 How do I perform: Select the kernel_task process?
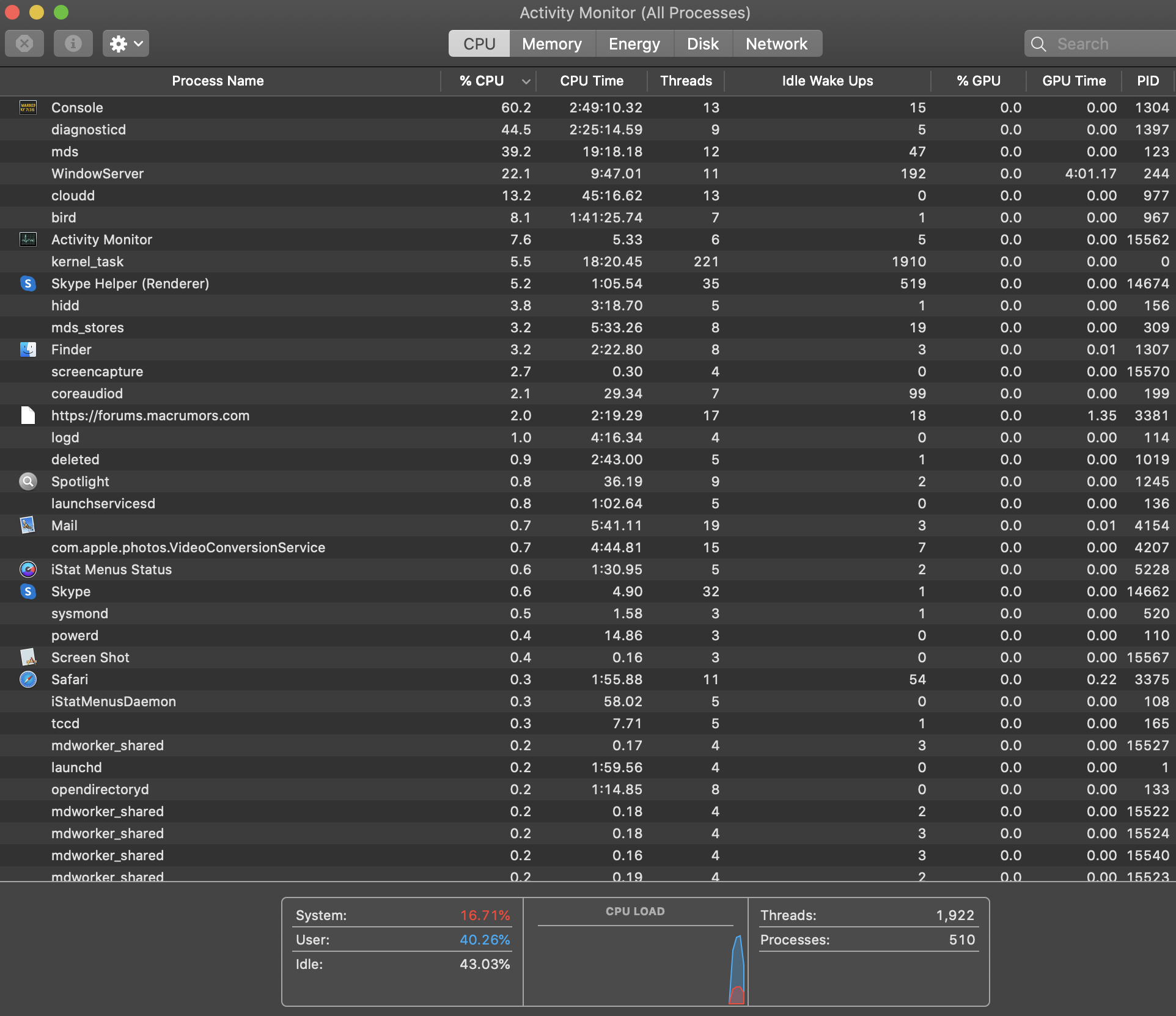(x=588, y=261)
